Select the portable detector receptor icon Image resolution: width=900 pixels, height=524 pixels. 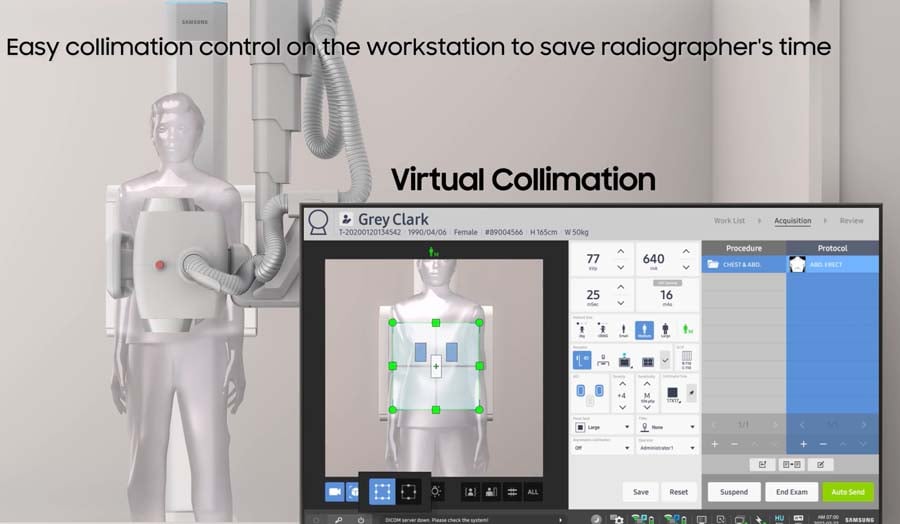pyautogui.click(x=624, y=361)
